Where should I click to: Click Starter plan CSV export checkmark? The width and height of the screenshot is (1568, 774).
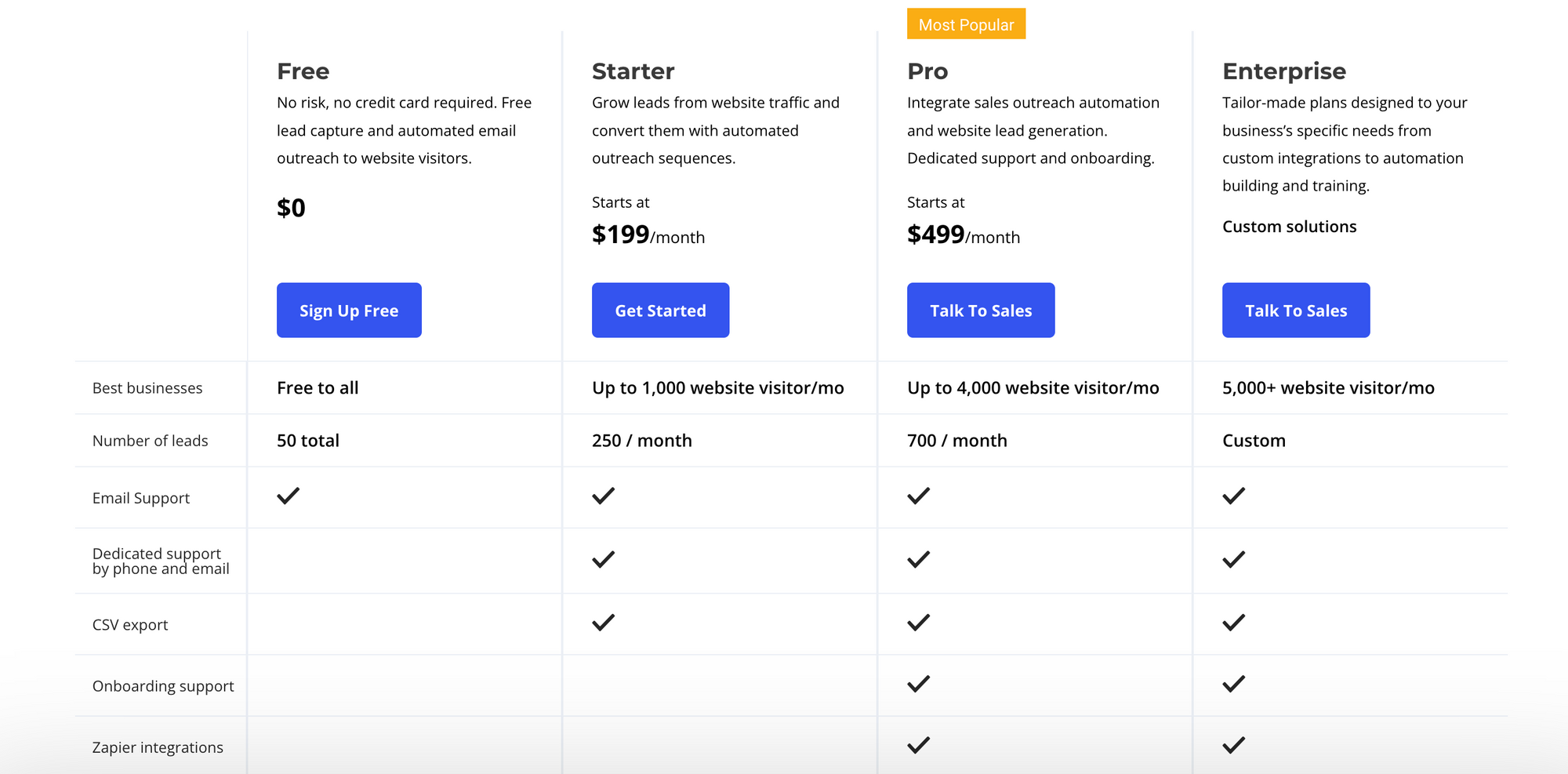(604, 623)
